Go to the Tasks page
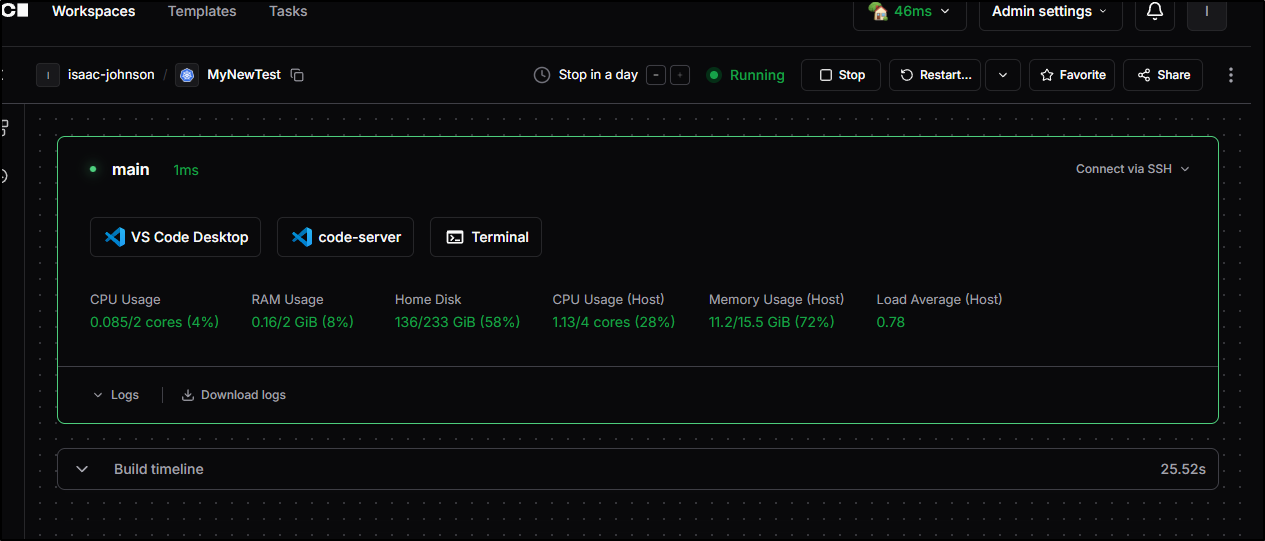The image size is (1265, 541). tap(288, 12)
